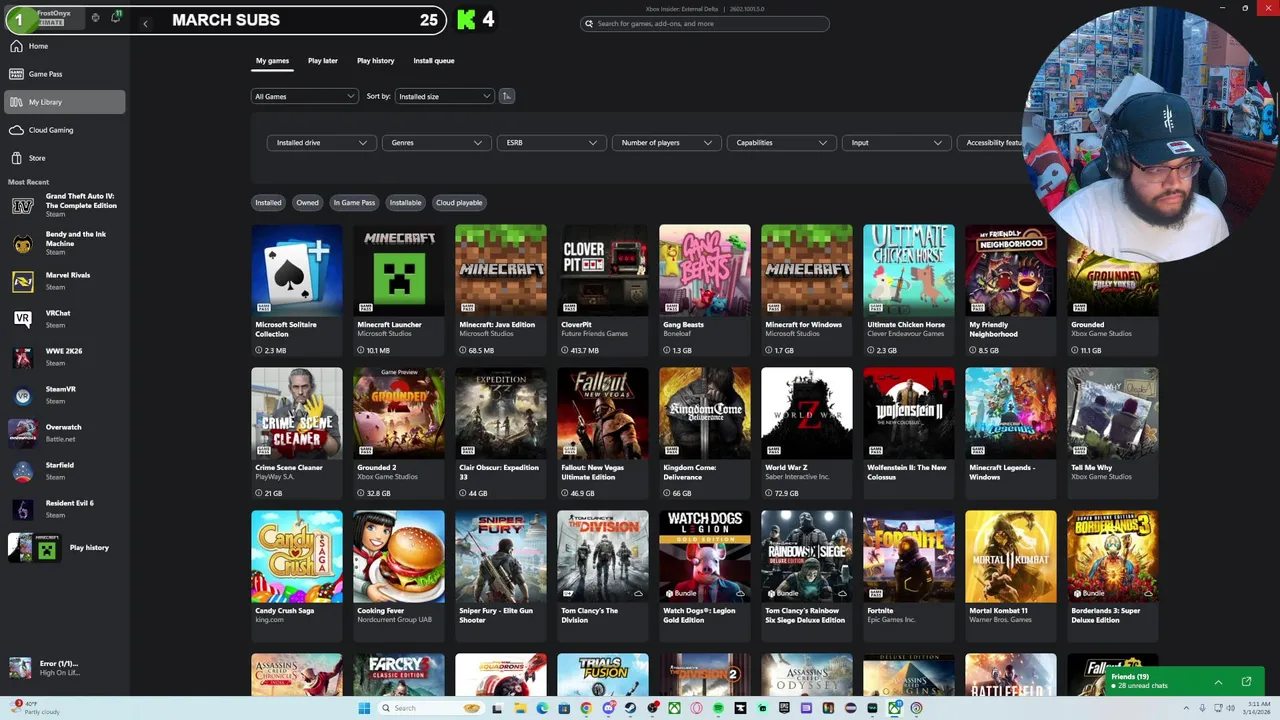Expand the Input filter dropdown
1280x720 pixels.
coord(897,143)
